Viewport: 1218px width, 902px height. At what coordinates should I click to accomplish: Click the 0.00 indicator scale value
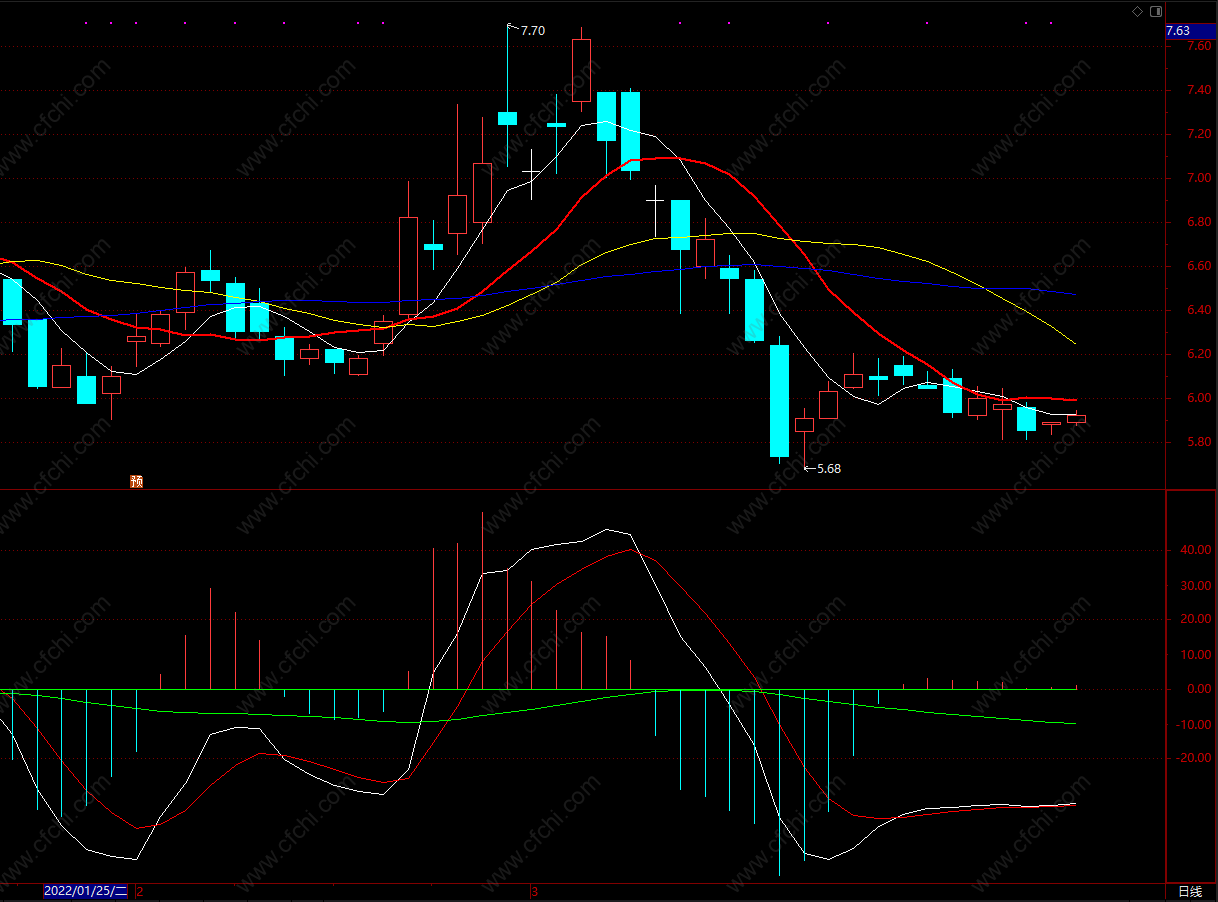click(1199, 689)
